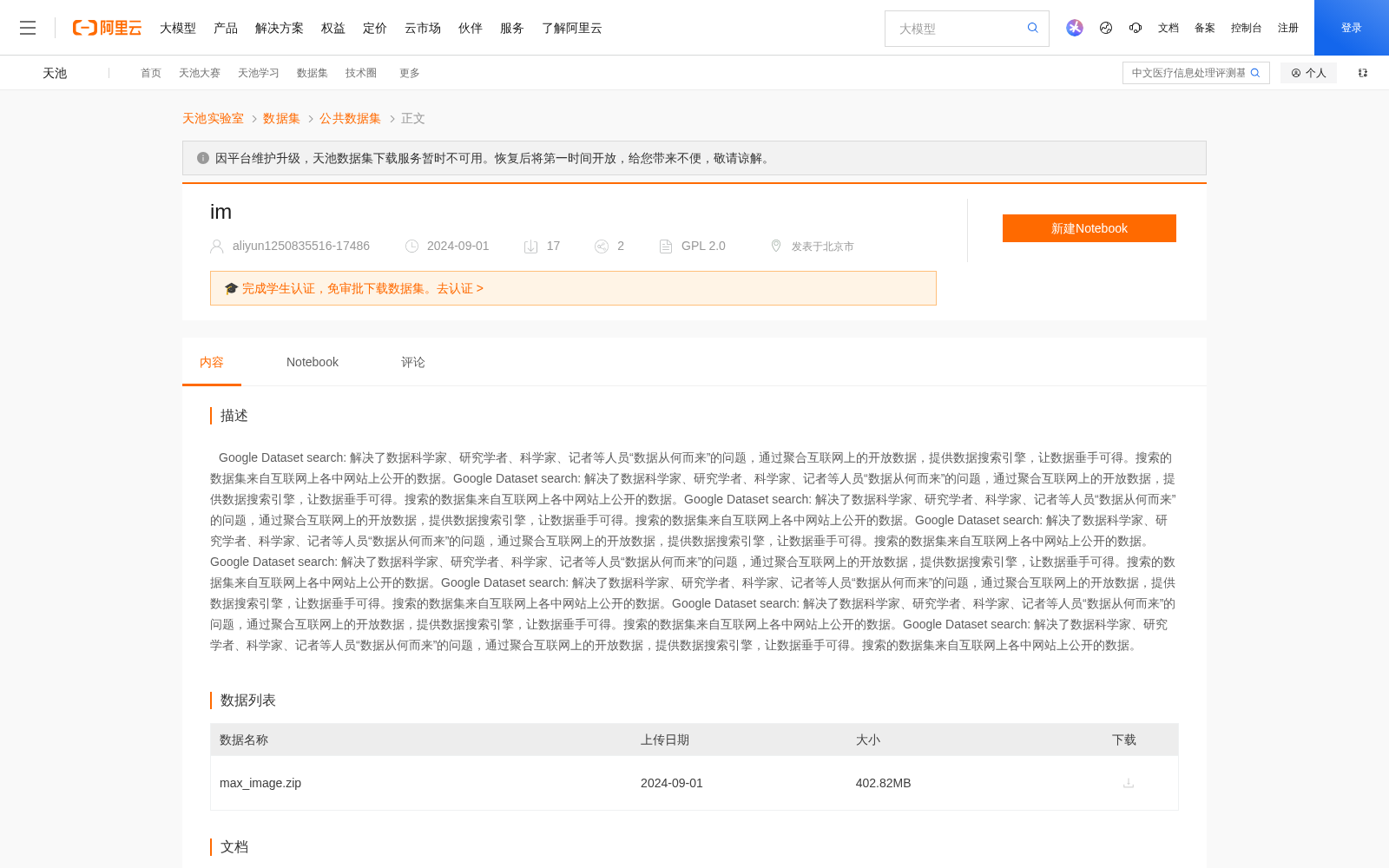Click the student verification 去认证 link
1389x868 pixels.
click(459, 288)
